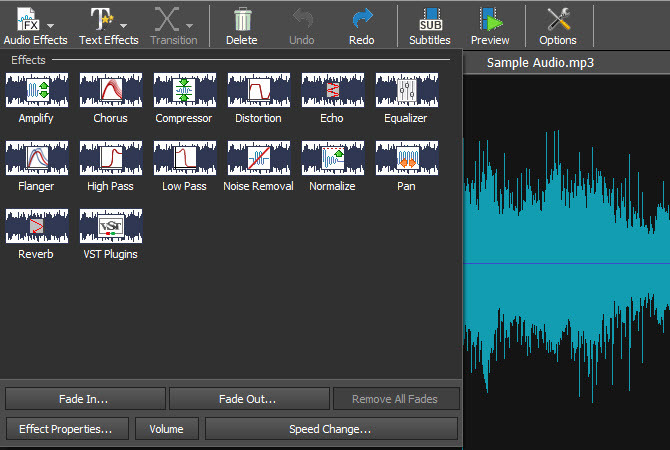Click the Fade Out... button
The width and height of the screenshot is (670, 450).
[x=249, y=399]
